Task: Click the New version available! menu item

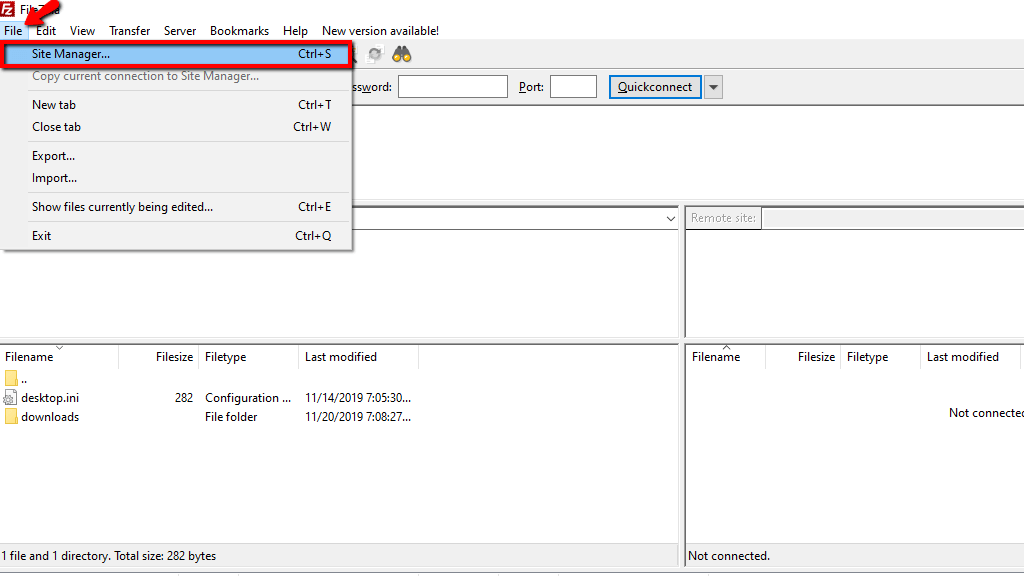Action: 380,31
